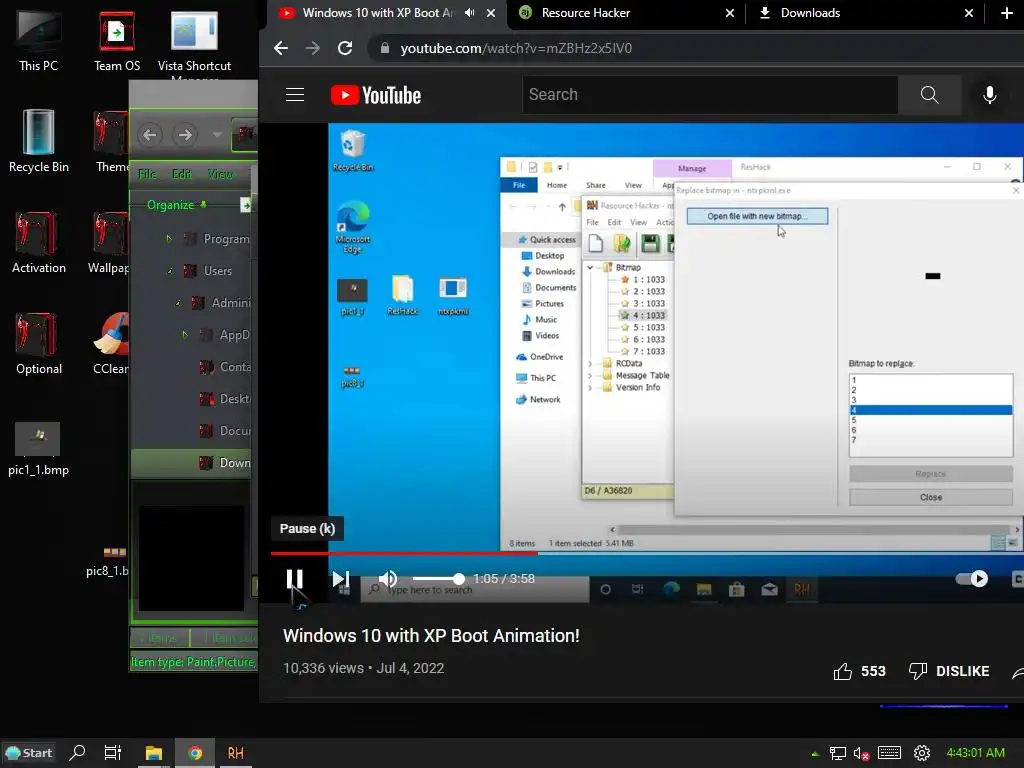1024x768 pixels.
Task: Open the View menu in explorer window
Action: click(x=221, y=174)
